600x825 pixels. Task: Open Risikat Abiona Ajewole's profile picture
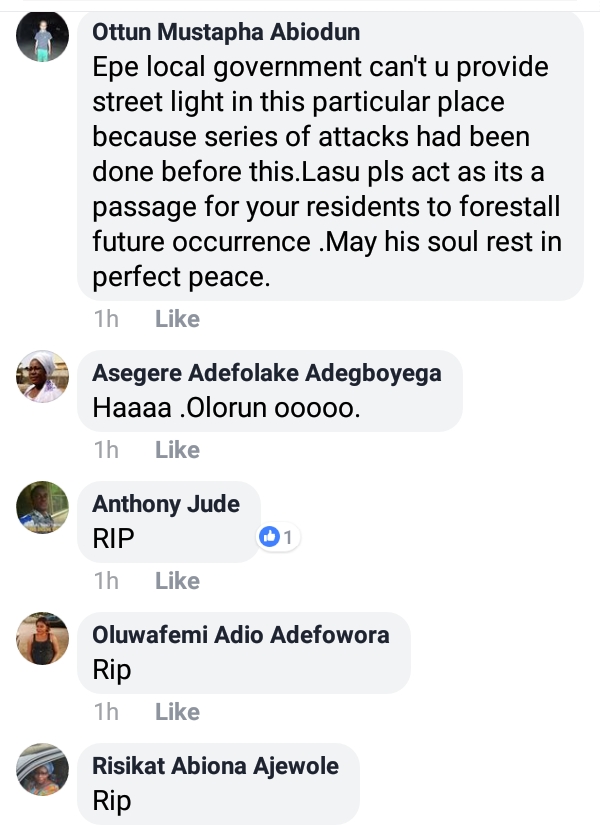[43, 770]
